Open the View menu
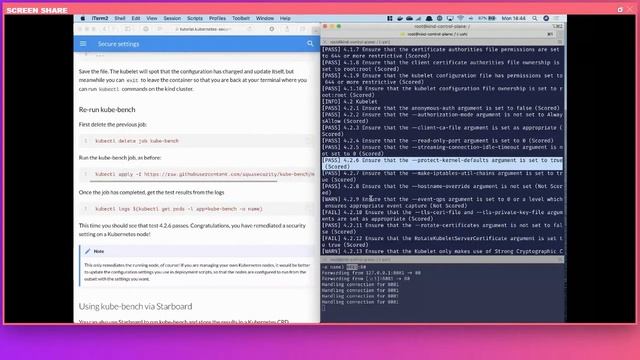Image resolution: width=640 pixels, height=360 pixels. 152,18
